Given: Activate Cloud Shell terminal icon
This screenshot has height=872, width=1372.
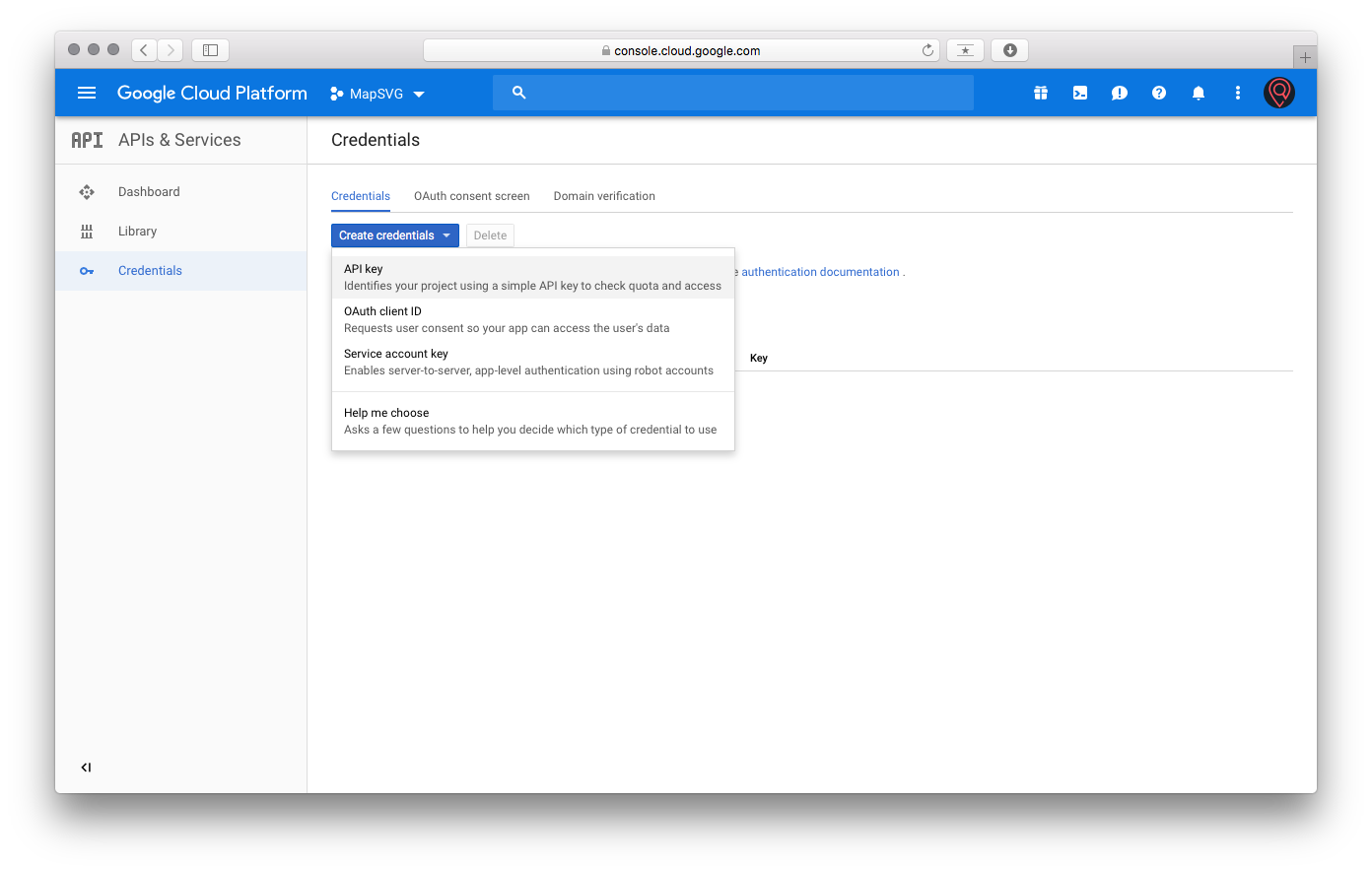Looking at the screenshot, I should click(x=1080, y=93).
